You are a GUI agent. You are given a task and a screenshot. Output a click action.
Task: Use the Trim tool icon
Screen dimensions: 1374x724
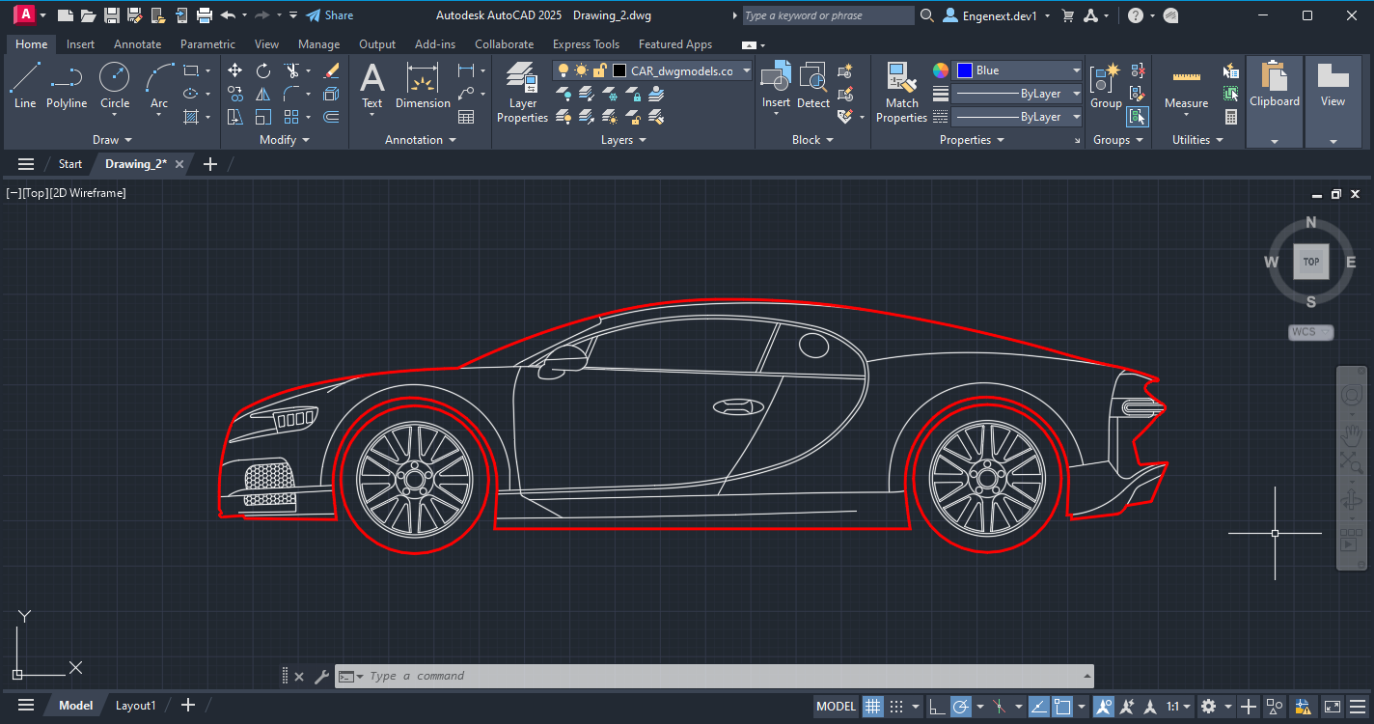pyautogui.click(x=291, y=71)
